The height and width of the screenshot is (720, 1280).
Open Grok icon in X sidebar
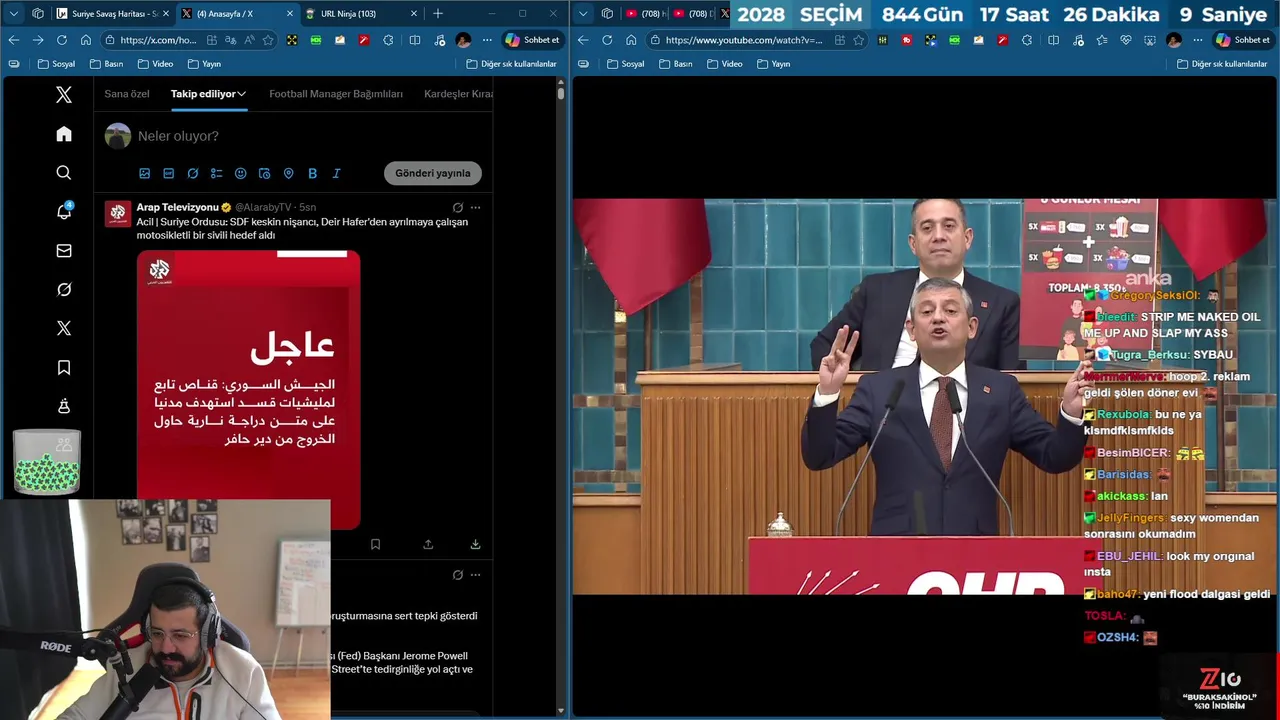pyautogui.click(x=64, y=289)
